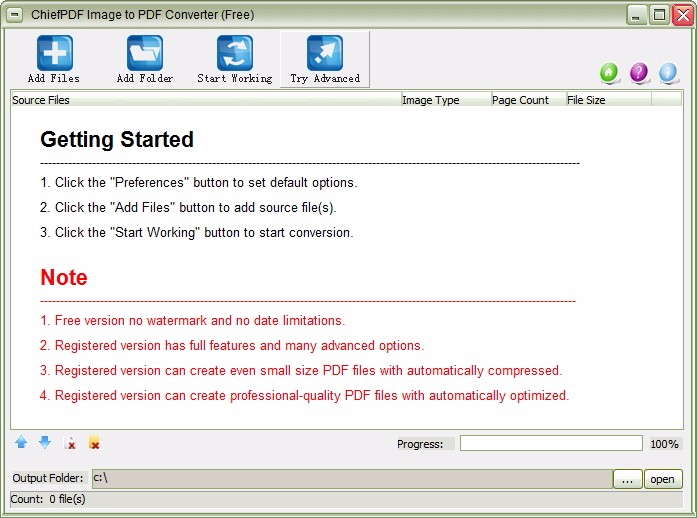
Task: Maximize the ChiefPDF window
Action: pyautogui.click(x=659, y=16)
